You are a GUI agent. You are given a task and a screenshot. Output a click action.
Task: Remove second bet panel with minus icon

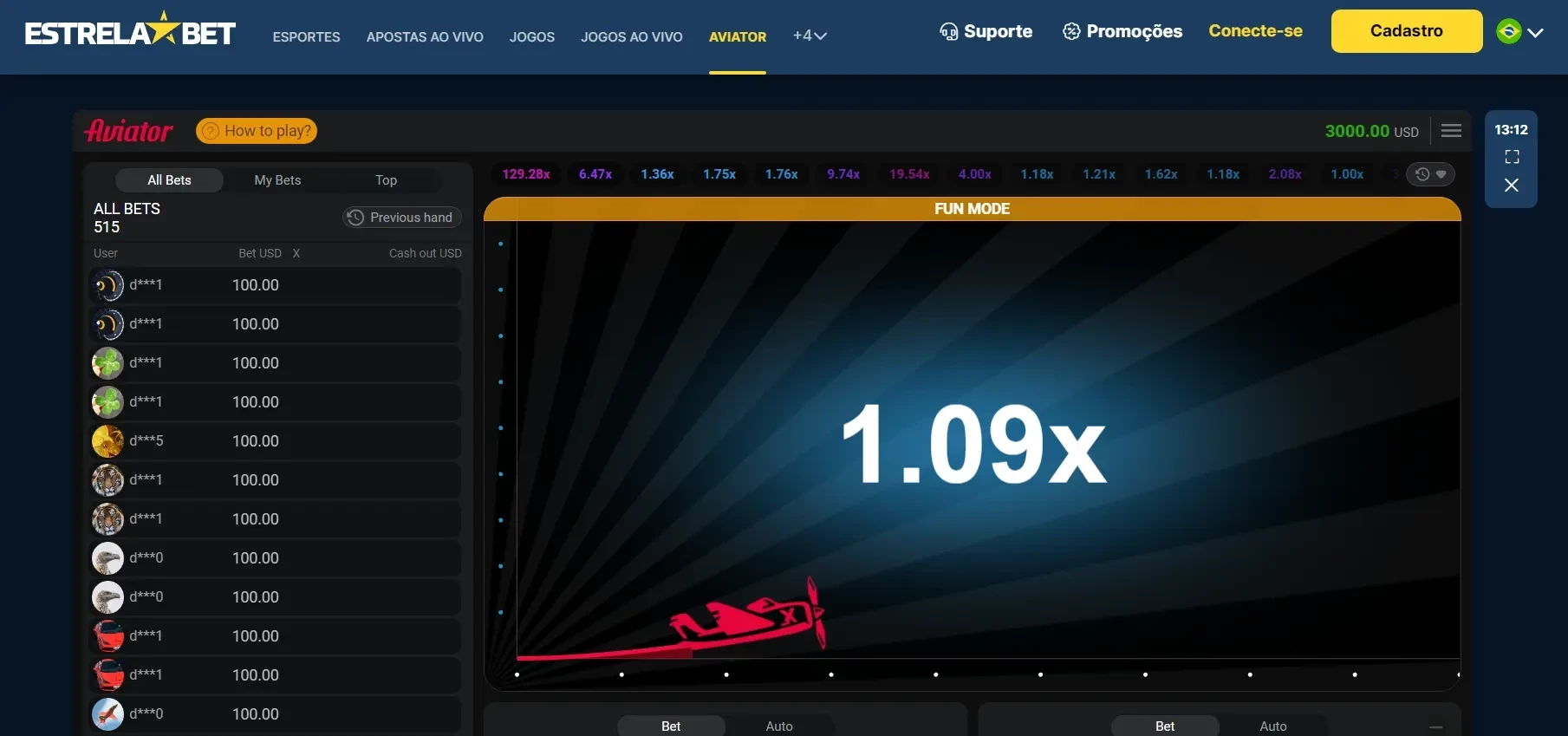pos(1436,726)
